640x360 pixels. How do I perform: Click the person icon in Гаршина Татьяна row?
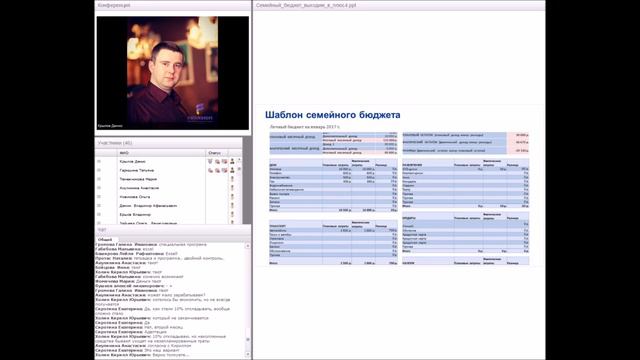point(232,171)
